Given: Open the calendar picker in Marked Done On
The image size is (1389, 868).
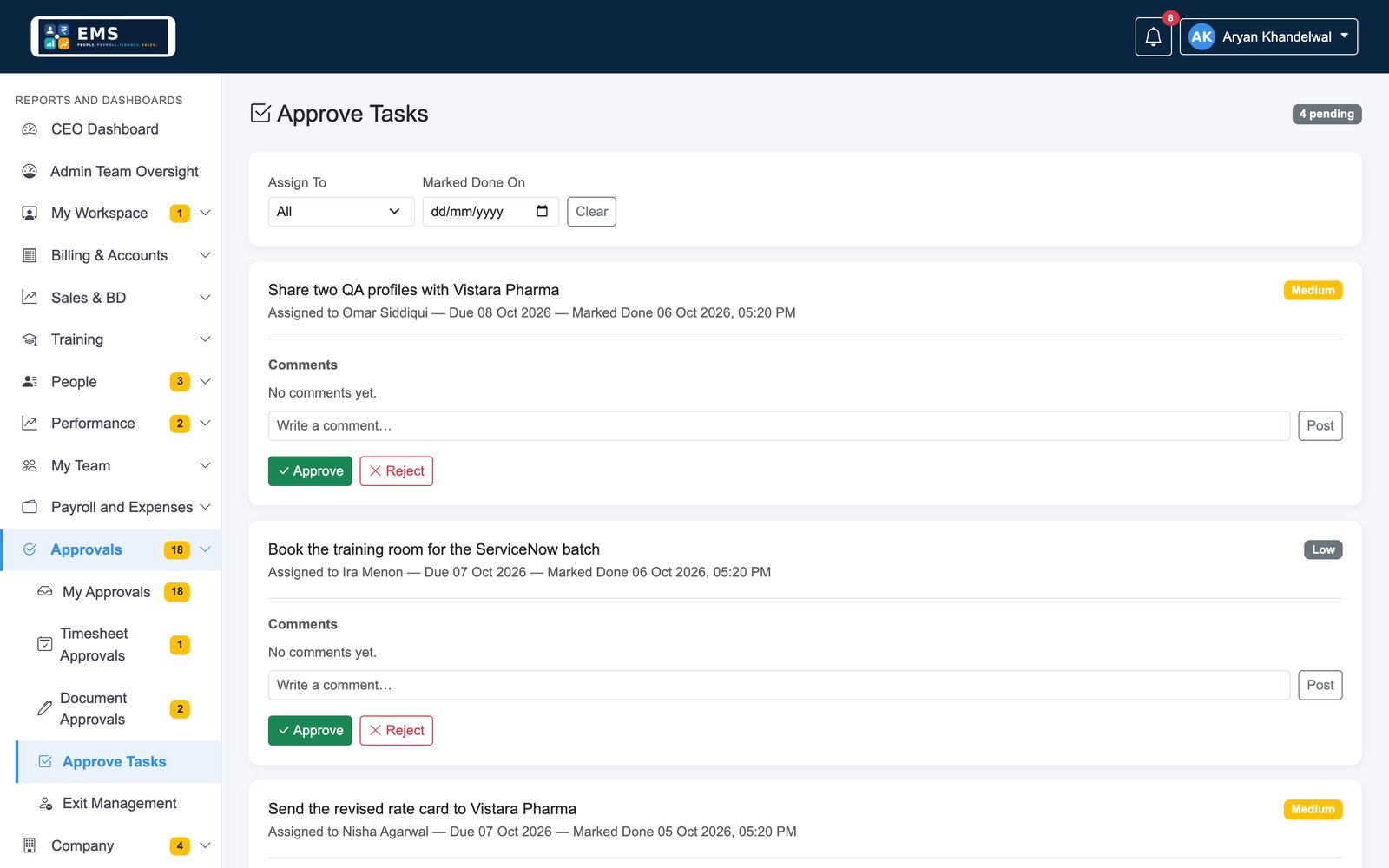Looking at the screenshot, I should 542,211.
